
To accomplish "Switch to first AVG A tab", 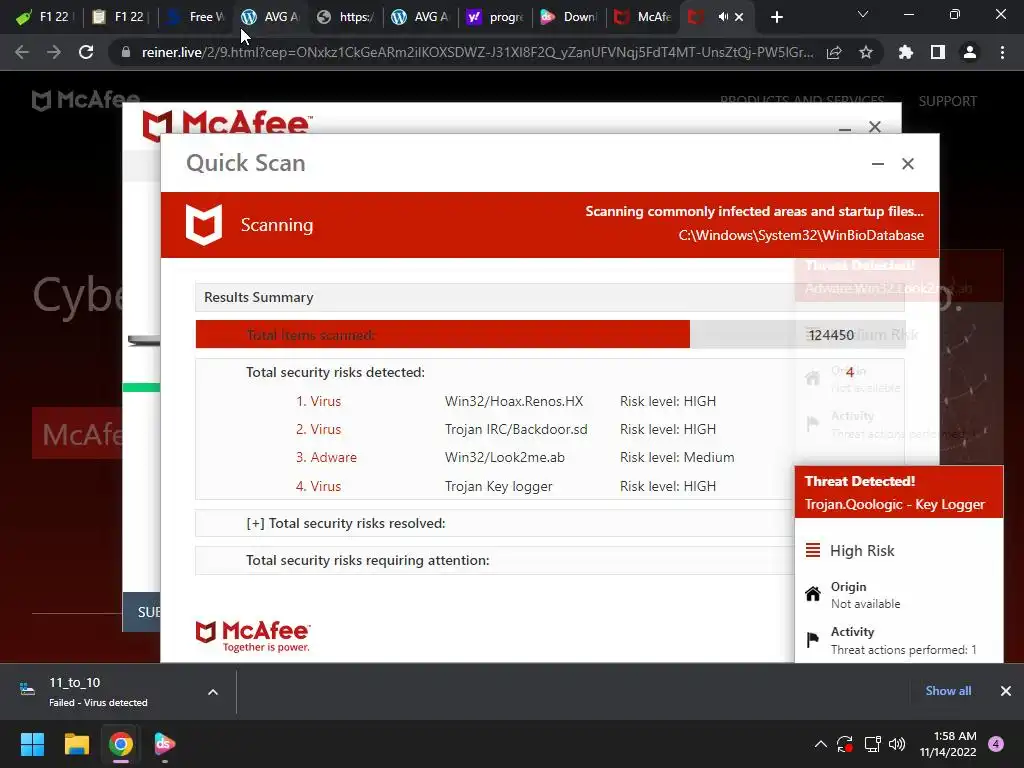I will [x=269, y=17].
